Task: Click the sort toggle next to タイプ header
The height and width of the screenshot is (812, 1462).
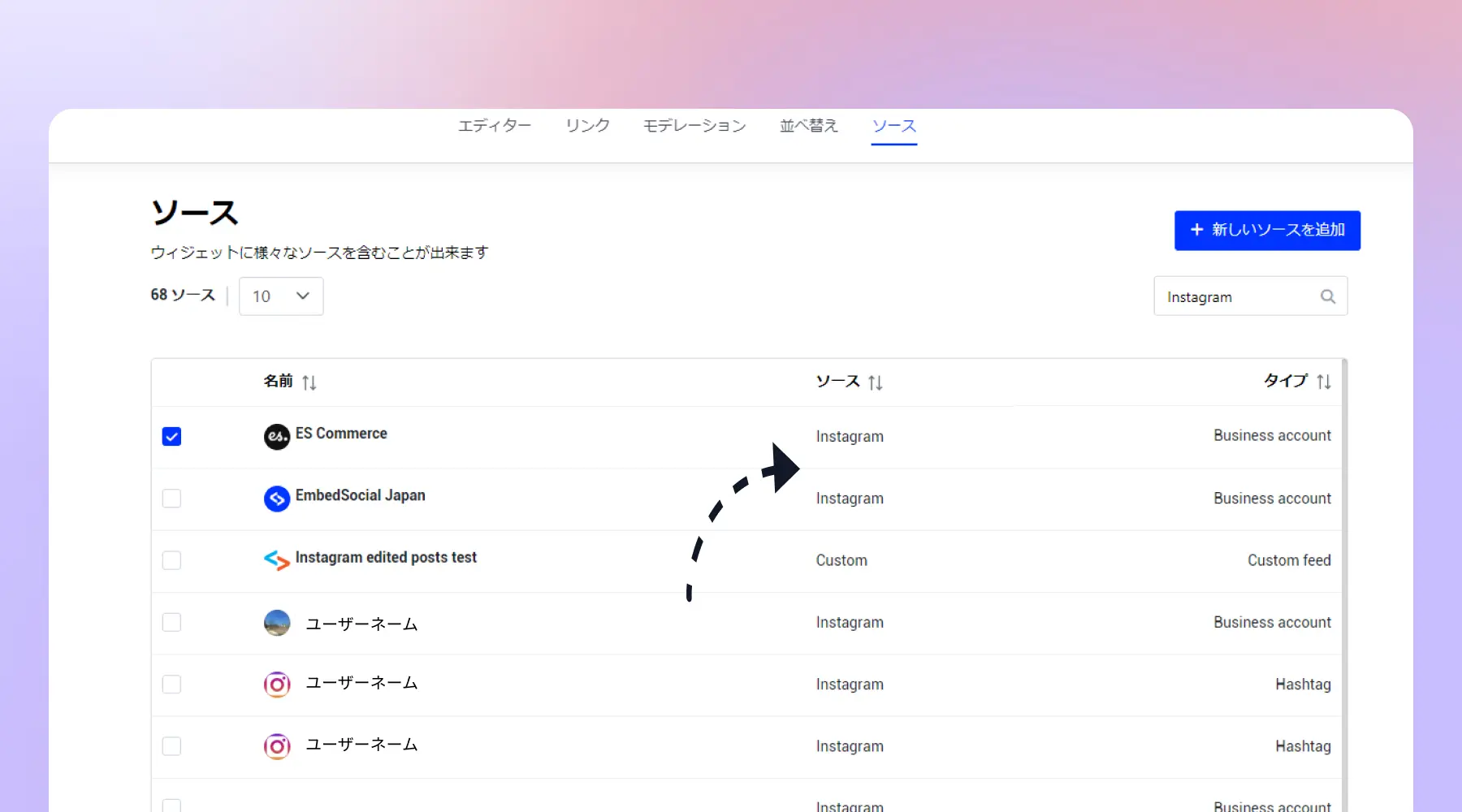Action: coord(1324,382)
